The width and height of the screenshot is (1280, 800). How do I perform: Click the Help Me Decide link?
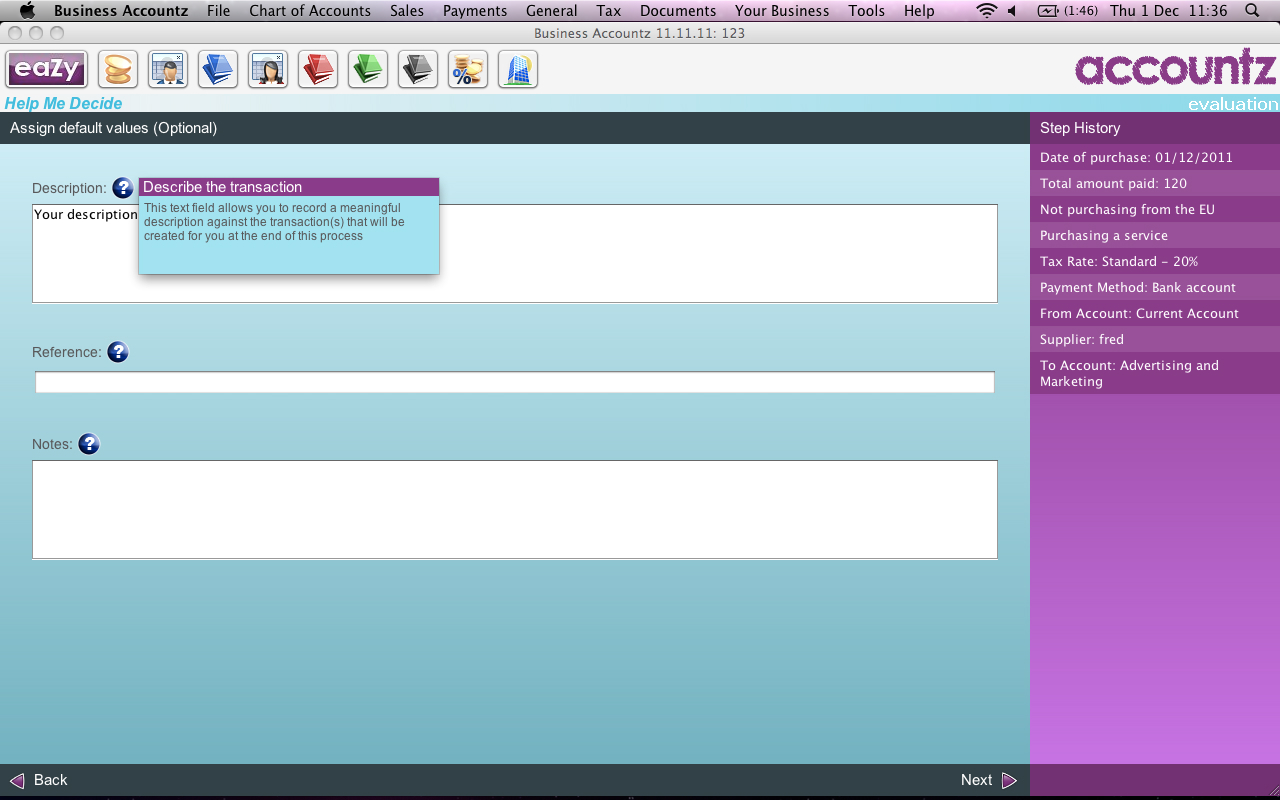[63, 103]
